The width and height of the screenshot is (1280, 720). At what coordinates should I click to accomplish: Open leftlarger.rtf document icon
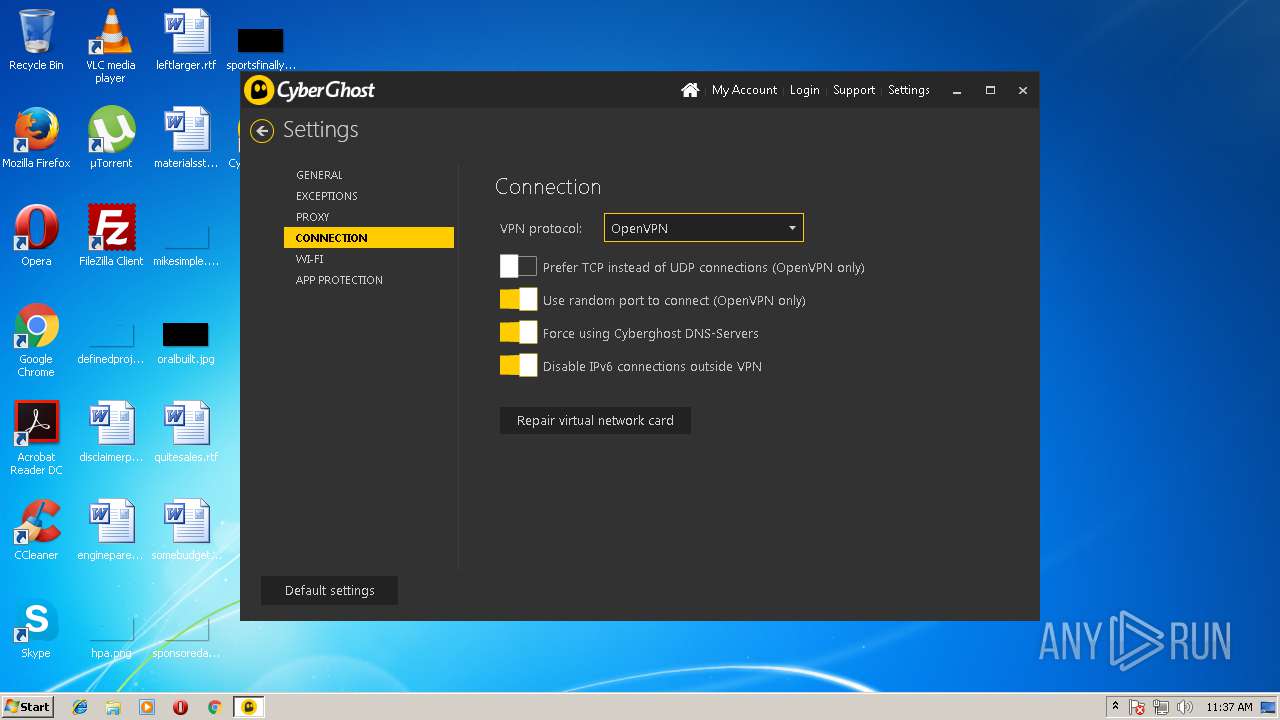click(x=186, y=40)
